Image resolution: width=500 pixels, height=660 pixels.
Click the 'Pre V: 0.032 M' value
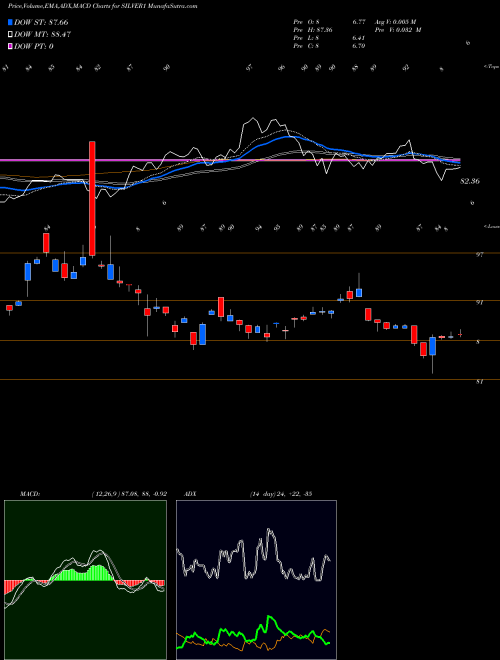tap(398, 30)
